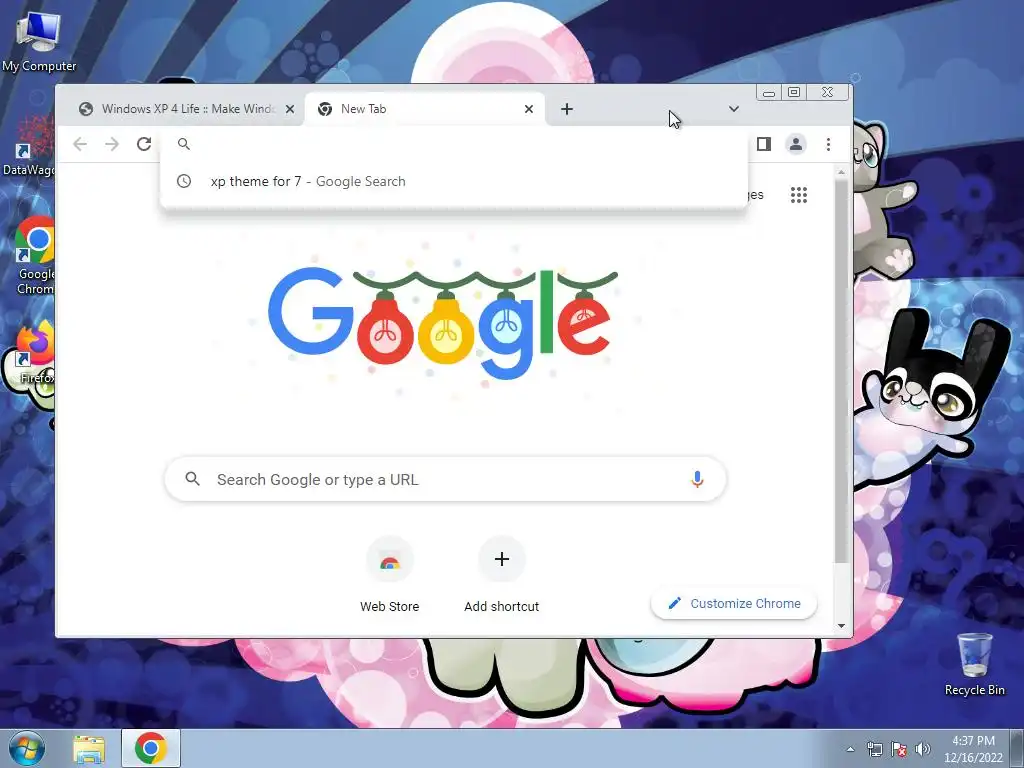This screenshot has height=768, width=1024.
Task: Close the New Tab tab
Action: 529,109
